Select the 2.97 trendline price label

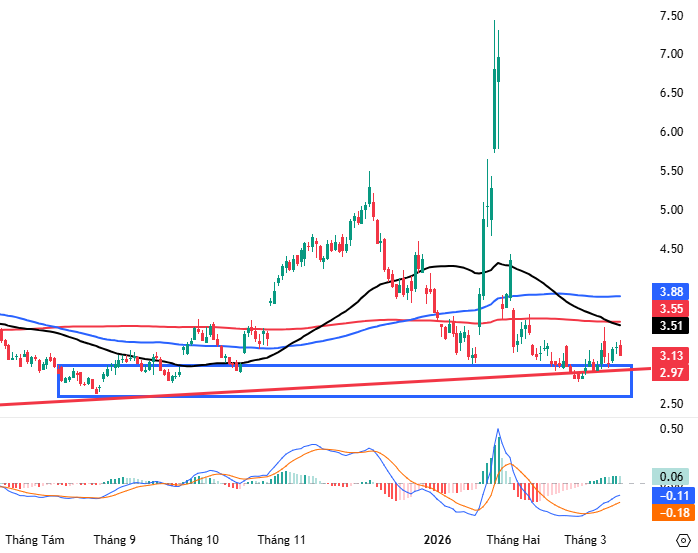click(671, 373)
